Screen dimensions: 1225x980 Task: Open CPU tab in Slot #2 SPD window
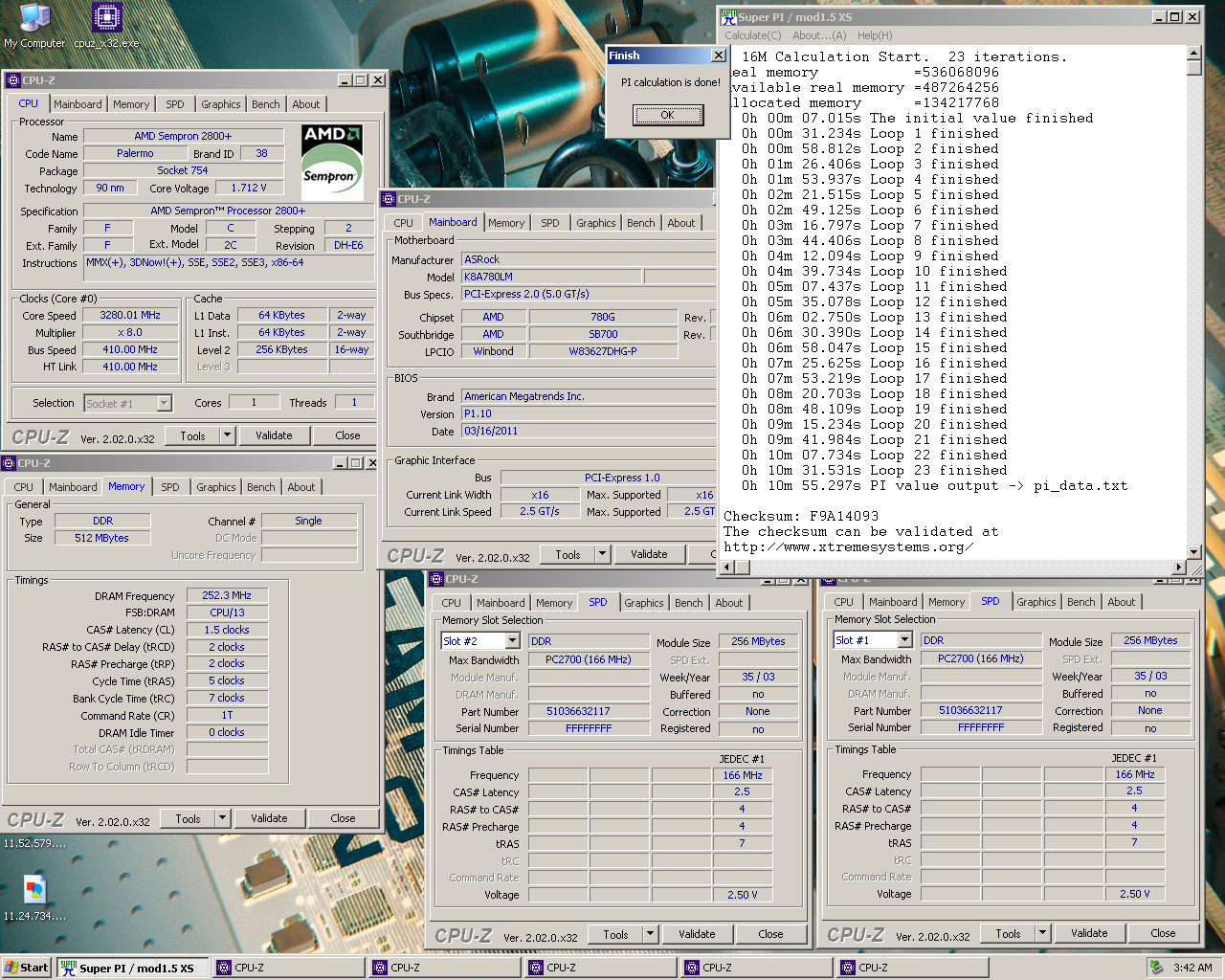[x=452, y=603]
